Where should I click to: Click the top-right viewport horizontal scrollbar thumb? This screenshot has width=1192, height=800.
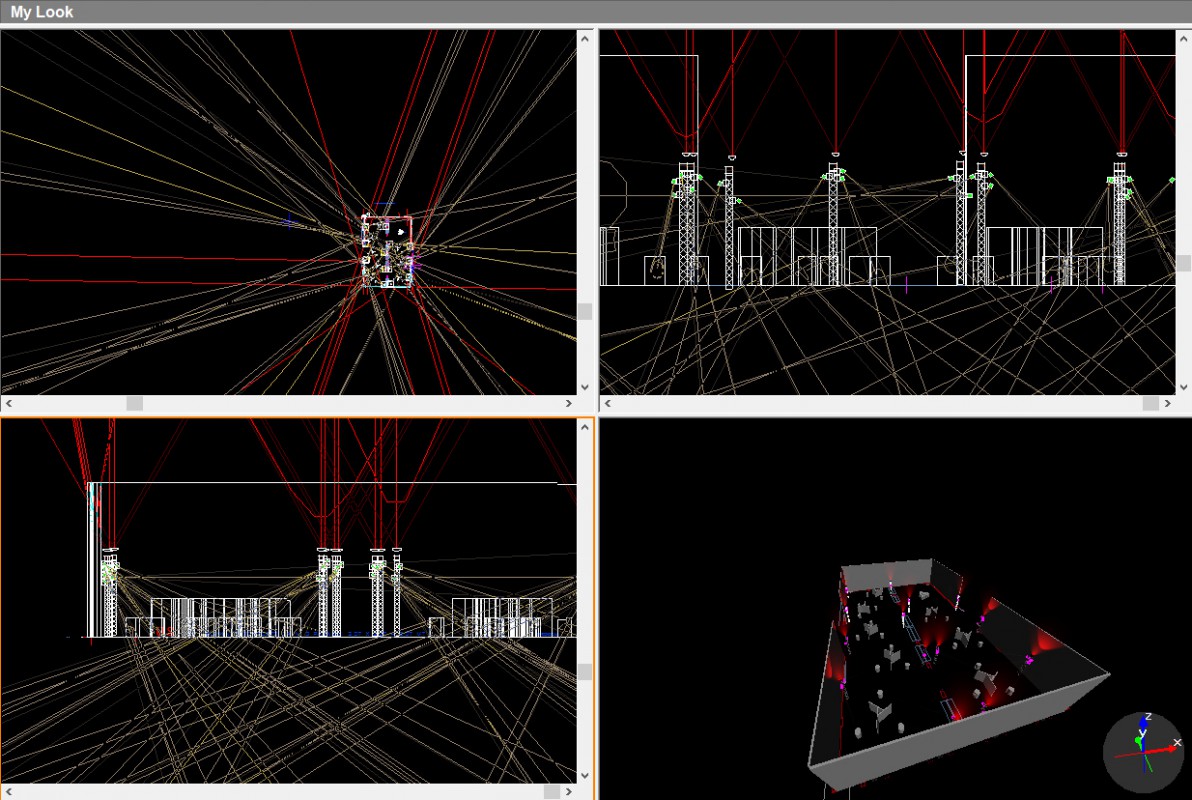click(x=1151, y=403)
